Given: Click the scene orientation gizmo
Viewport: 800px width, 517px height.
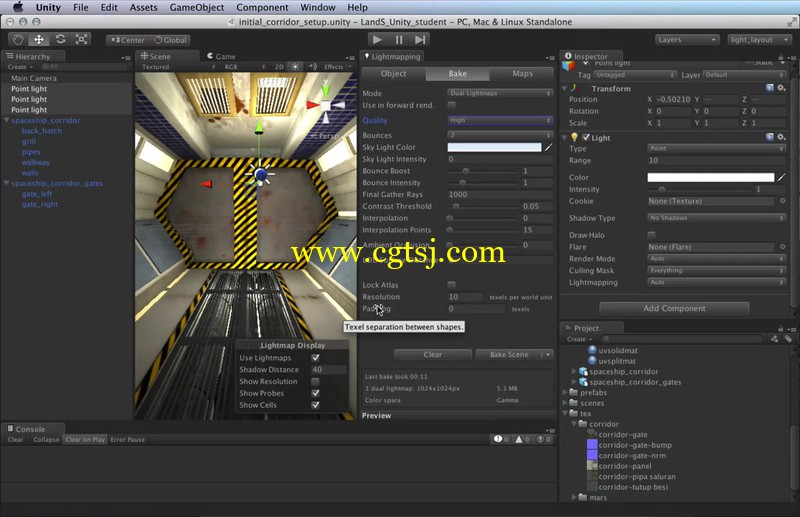Looking at the screenshot, I should click(x=326, y=105).
